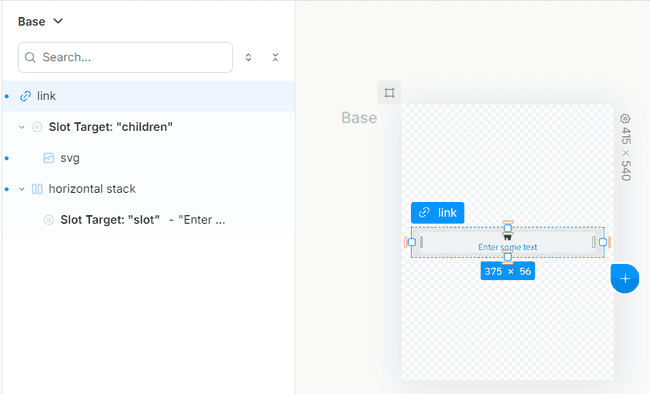The height and width of the screenshot is (394, 650).
Task: Collapse all tree nodes icon
Action: click(275, 57)
